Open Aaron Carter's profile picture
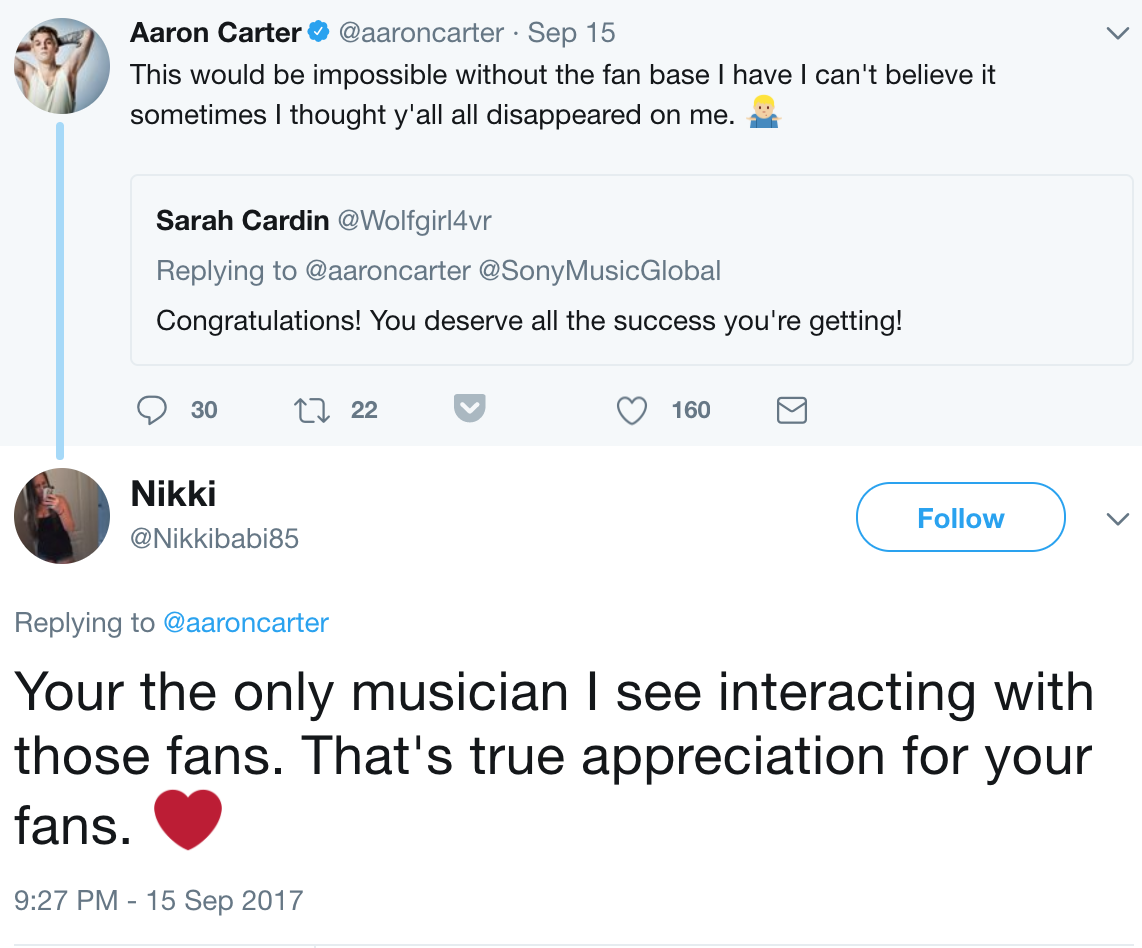The height and width of the screenshot is (948, 1142). [x=61, y=66]
